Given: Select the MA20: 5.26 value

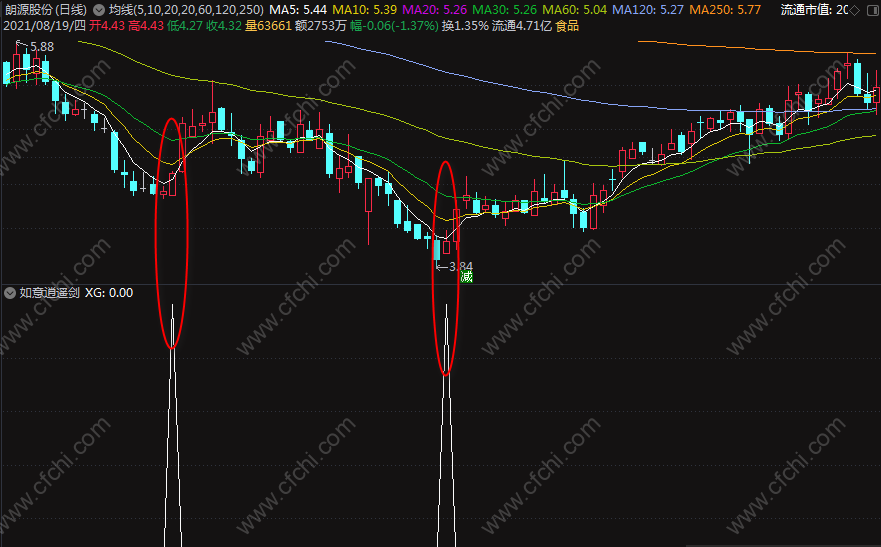Looking at the screenshot, I should 434,10.
